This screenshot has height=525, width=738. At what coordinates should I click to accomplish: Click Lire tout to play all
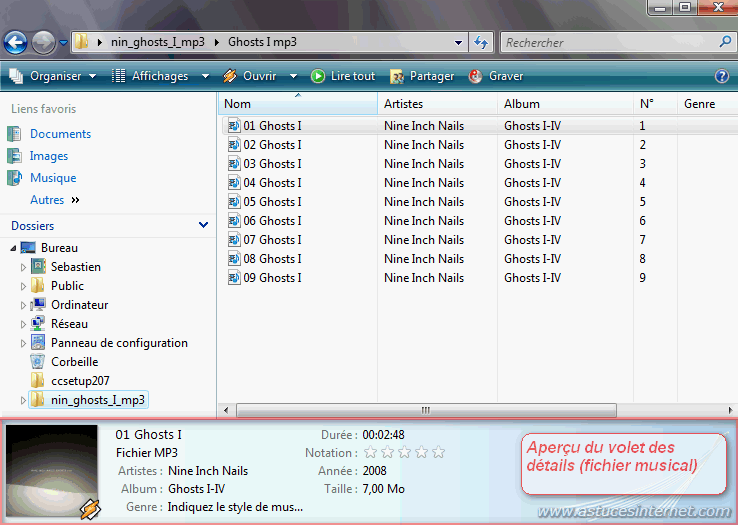pos(343,76)
